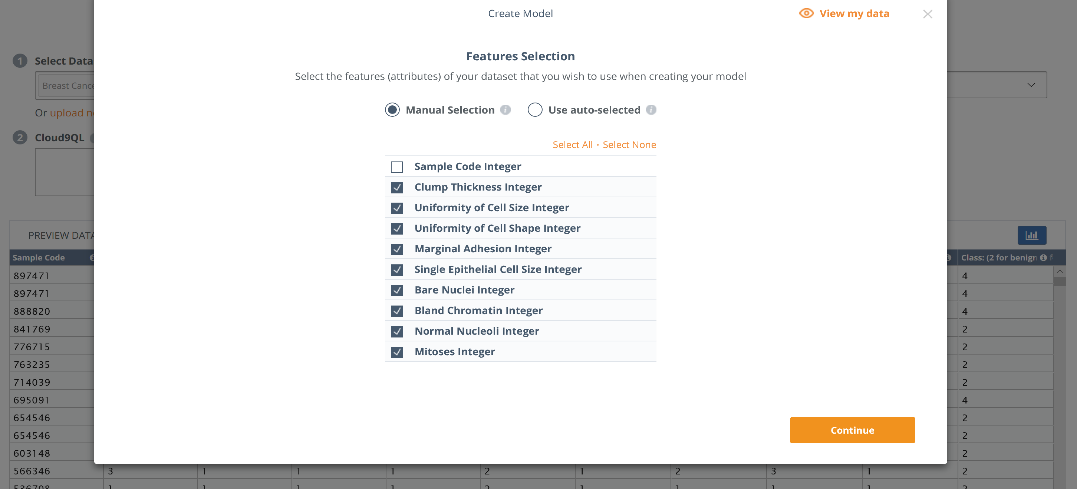Open the View my data link
Image resolution: width=1077 pixels, height=489 pixels.
(853, 14)
